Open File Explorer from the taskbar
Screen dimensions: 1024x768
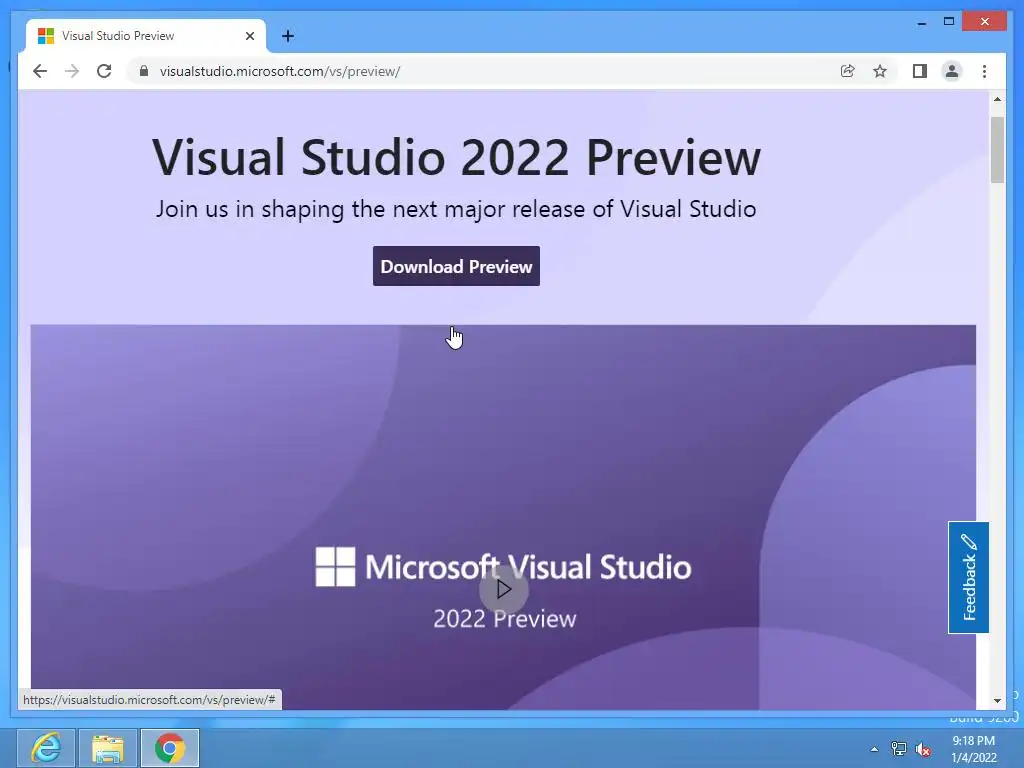(108, 748)
